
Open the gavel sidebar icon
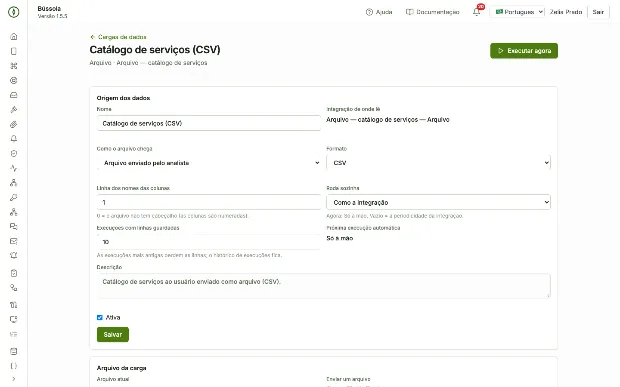click(13, 109)
